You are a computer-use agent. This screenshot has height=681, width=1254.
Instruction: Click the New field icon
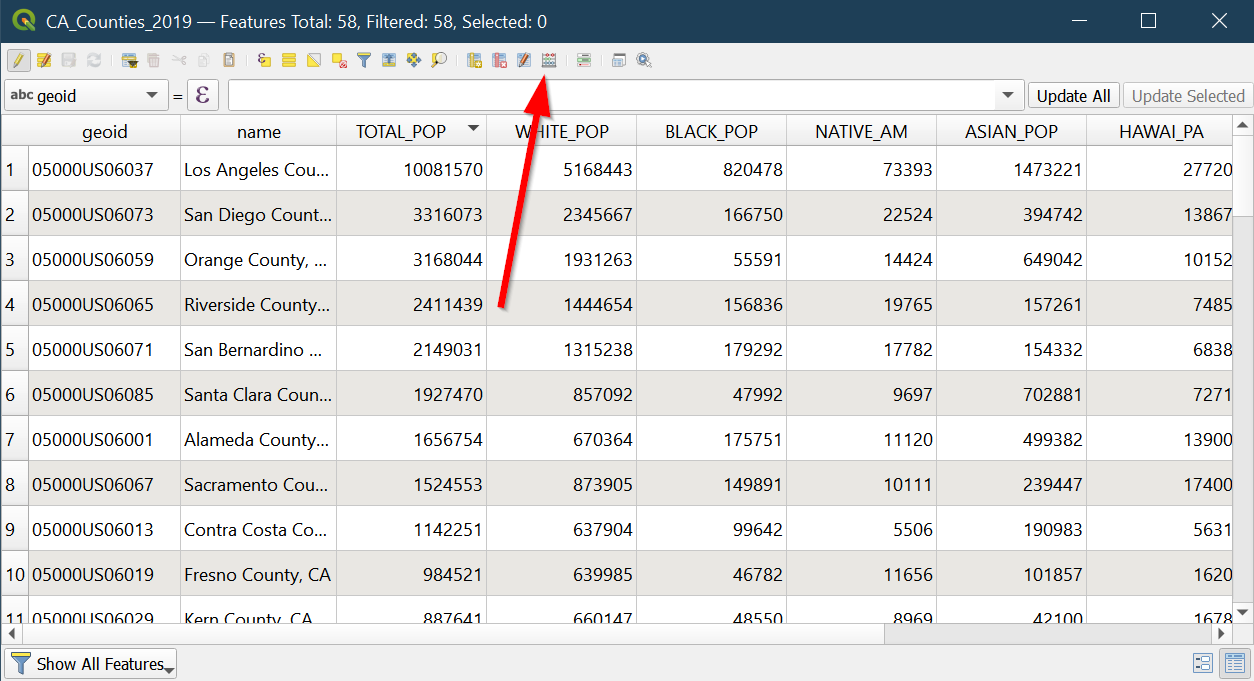coord(474,60)
